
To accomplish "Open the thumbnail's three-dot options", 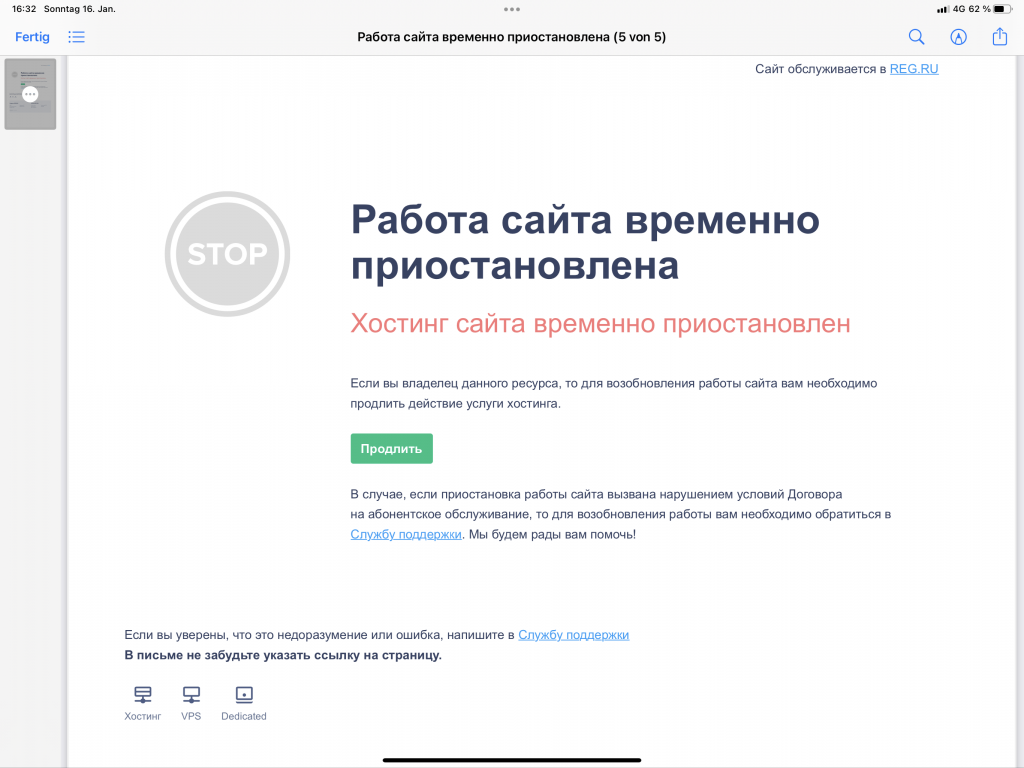I will pos(30,94).
